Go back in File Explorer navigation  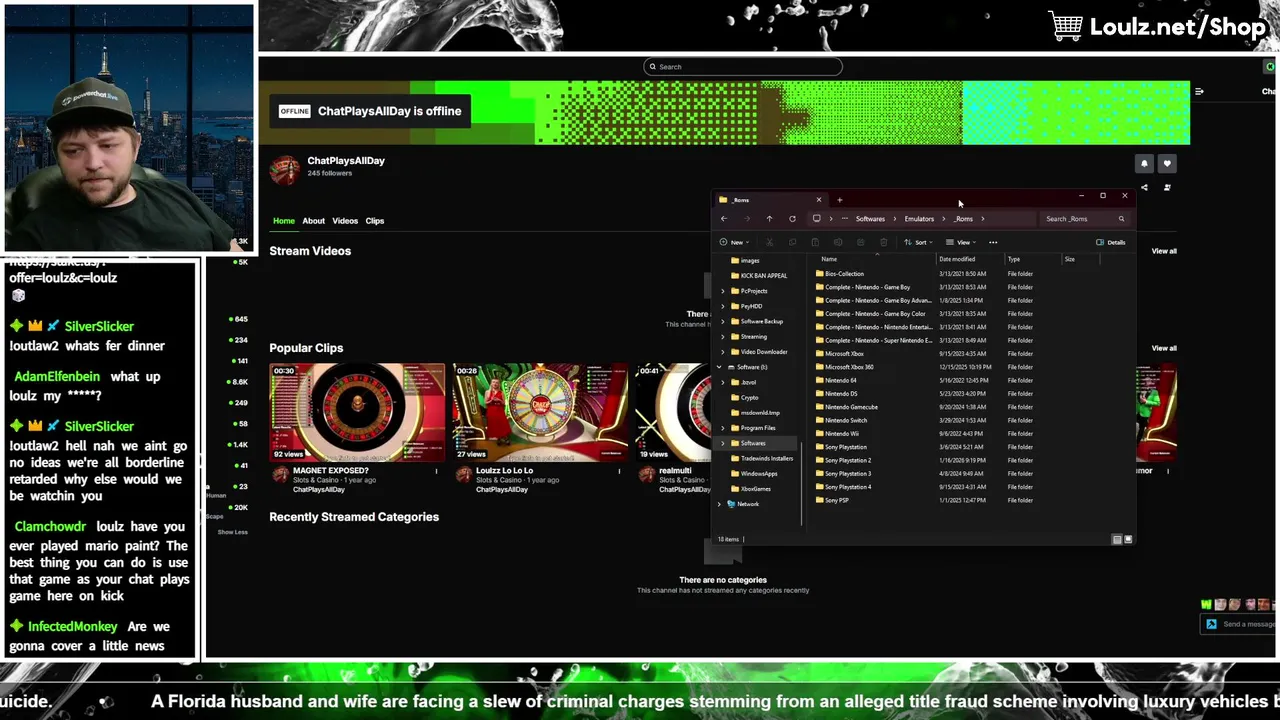pyautogui.click(x=724, y=219)
